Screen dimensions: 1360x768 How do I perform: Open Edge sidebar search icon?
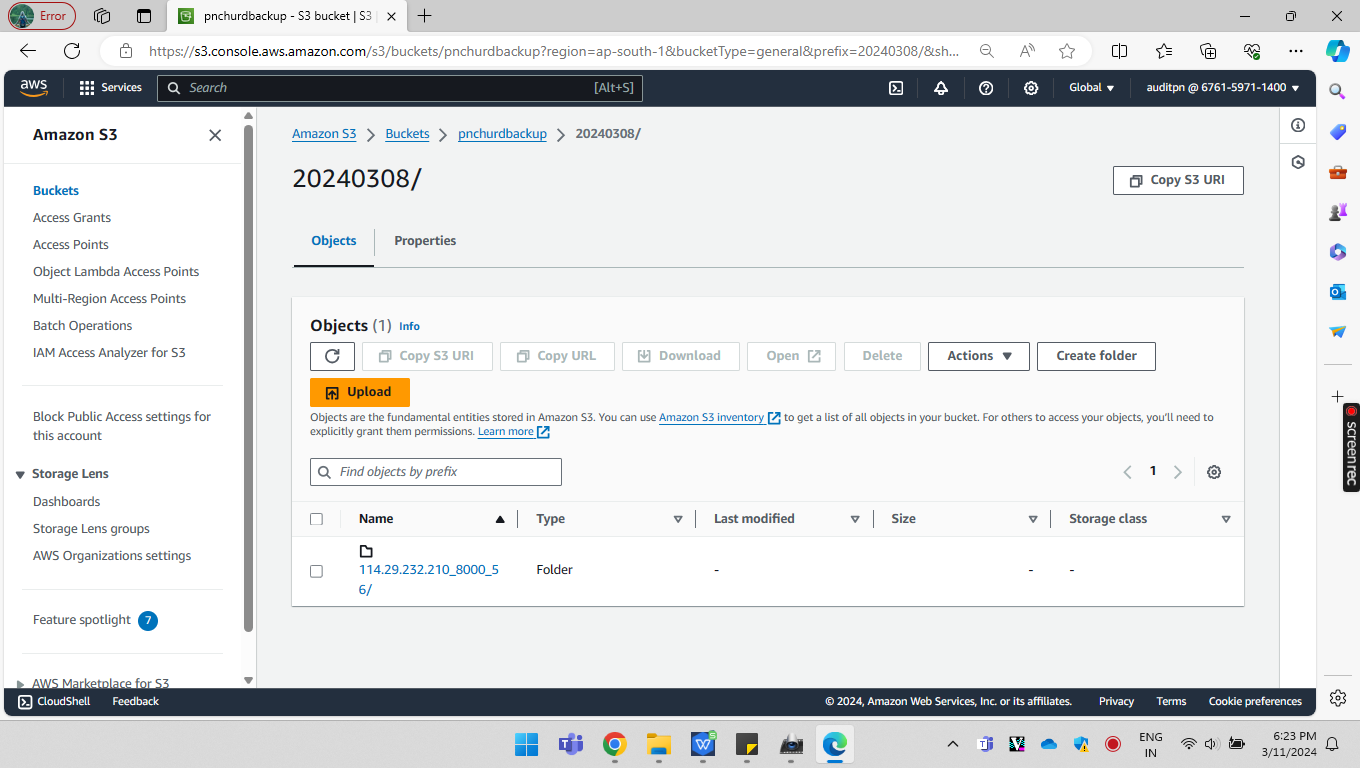(1337, 91)
